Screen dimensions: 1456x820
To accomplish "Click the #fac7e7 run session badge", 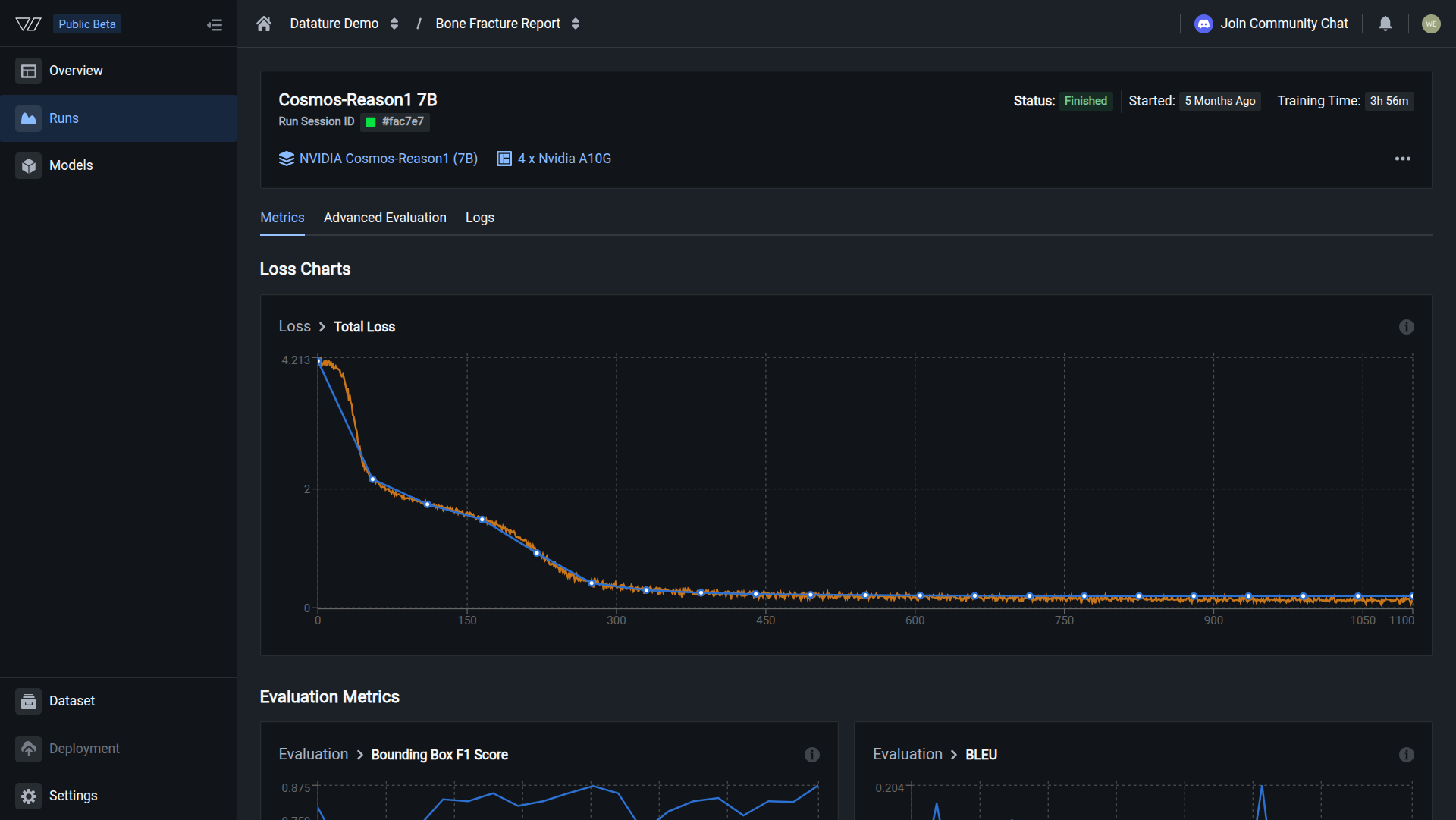I will (395, 121).
